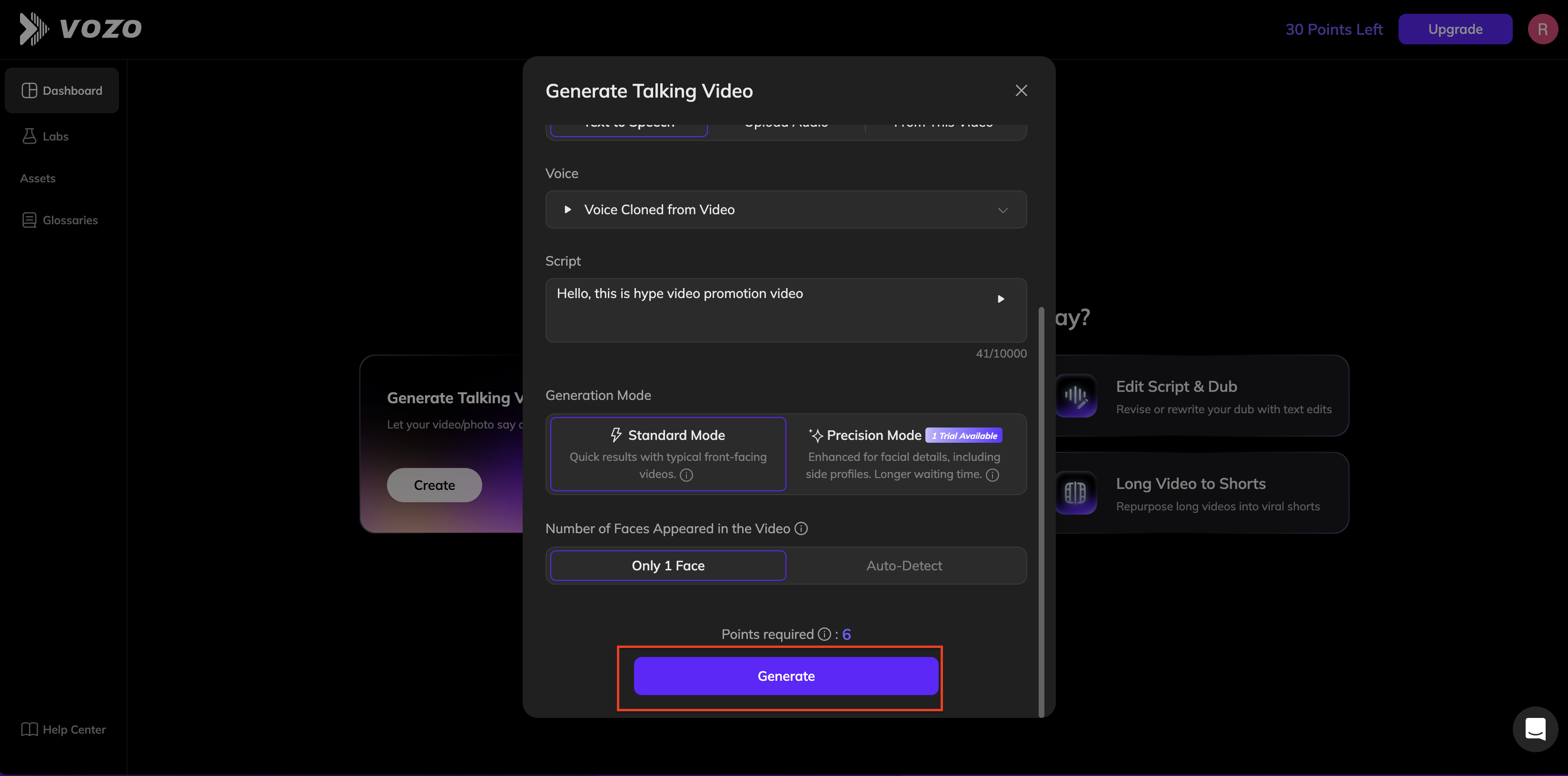The width and height of the screenshot is (1568, 776).
Task: Open the Edit Script & Dub tool
Action: [x=1202, y=396]
